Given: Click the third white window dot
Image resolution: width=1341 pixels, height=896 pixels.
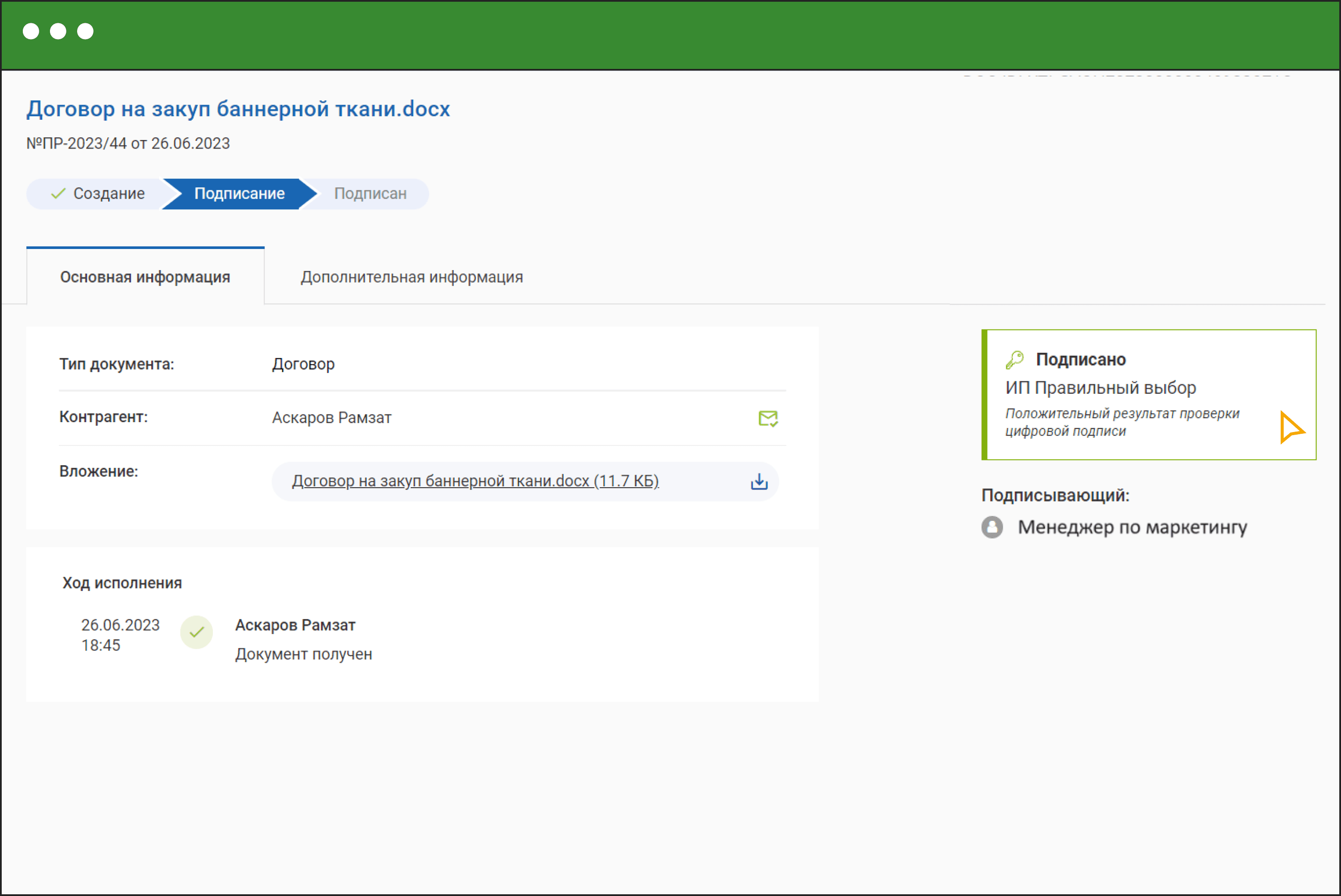Looking at the screenshot, I should 85,31.
